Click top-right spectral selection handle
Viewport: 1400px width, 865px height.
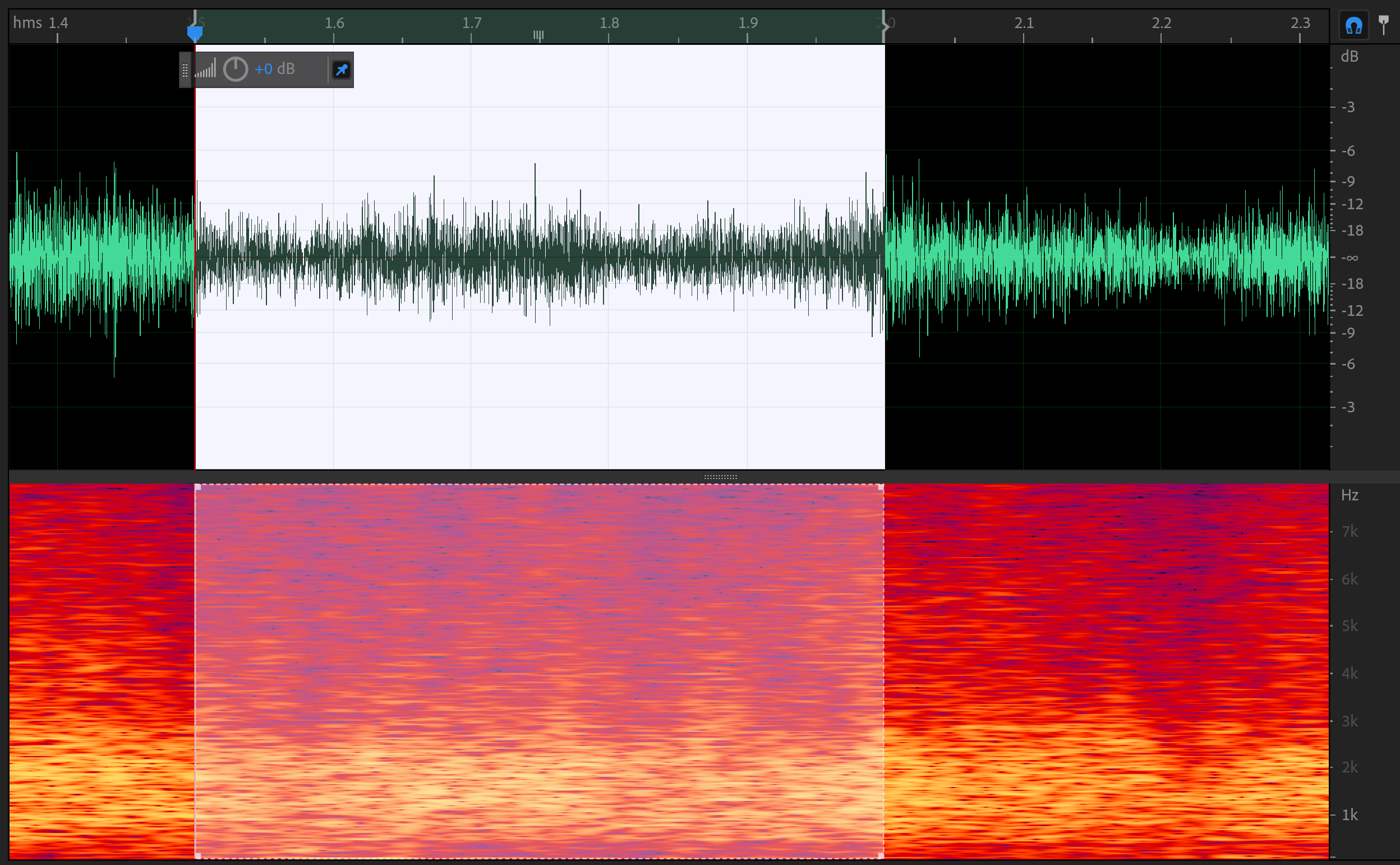click(x=881, y=487)
